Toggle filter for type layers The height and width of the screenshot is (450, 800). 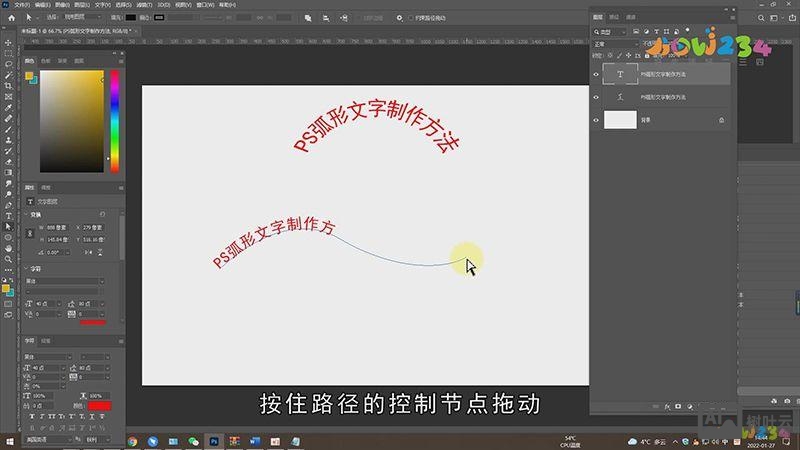pos(657,32)
